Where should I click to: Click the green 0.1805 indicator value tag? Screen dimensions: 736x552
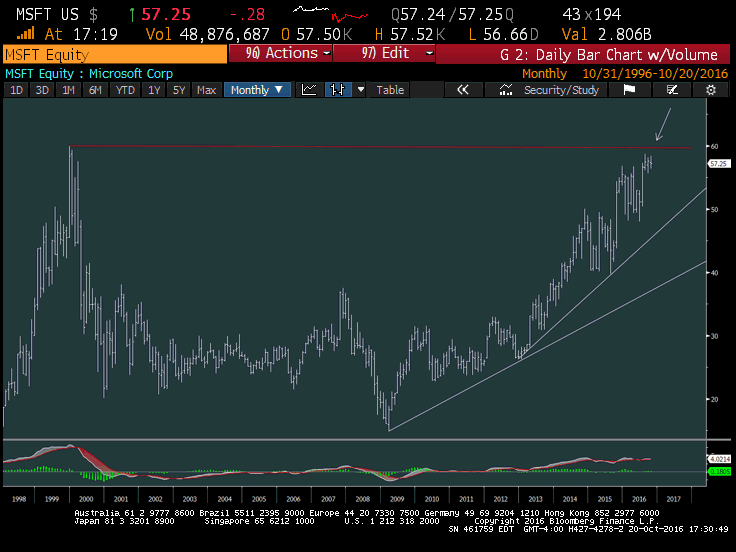[719, 471]
